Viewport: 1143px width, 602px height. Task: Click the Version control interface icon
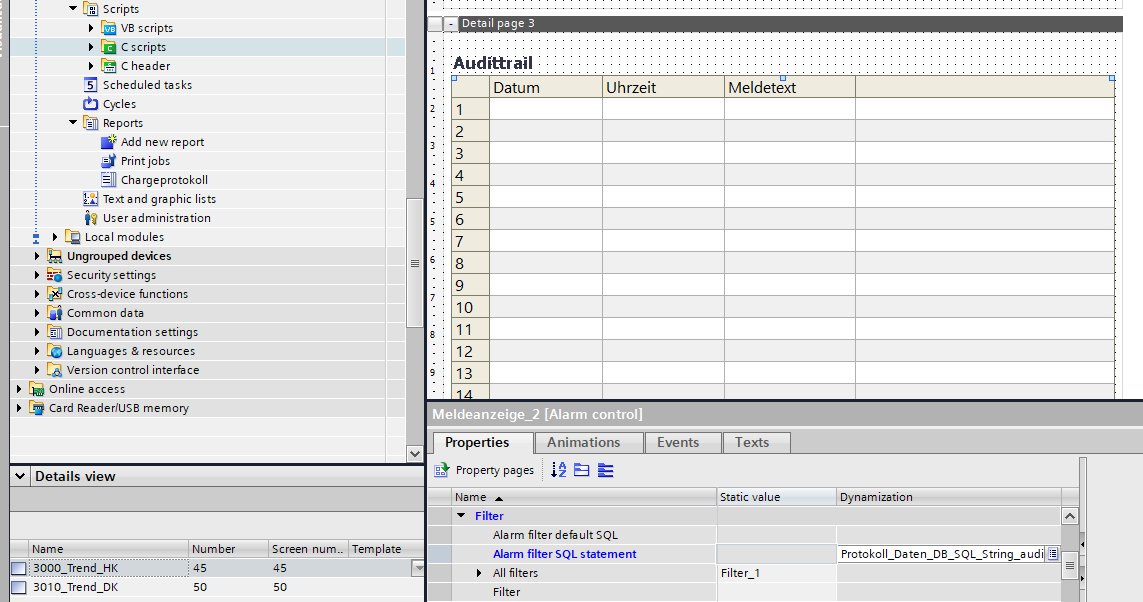click(55, 370)
